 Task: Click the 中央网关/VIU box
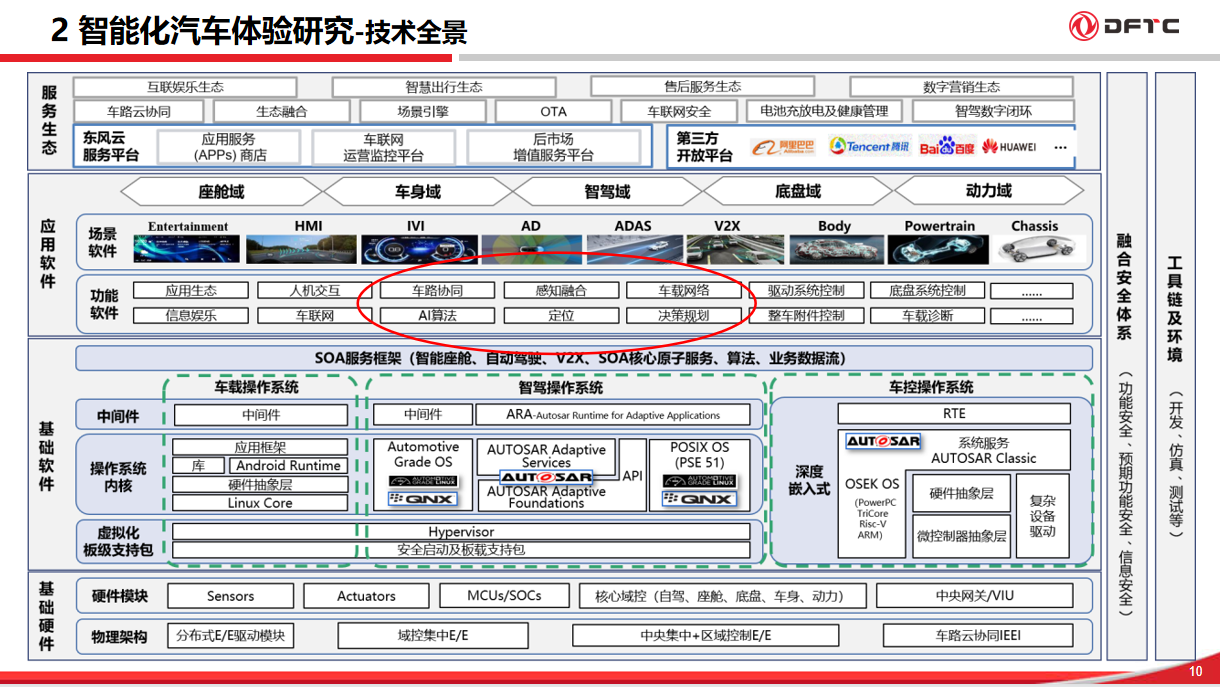[x=974, y=596]
